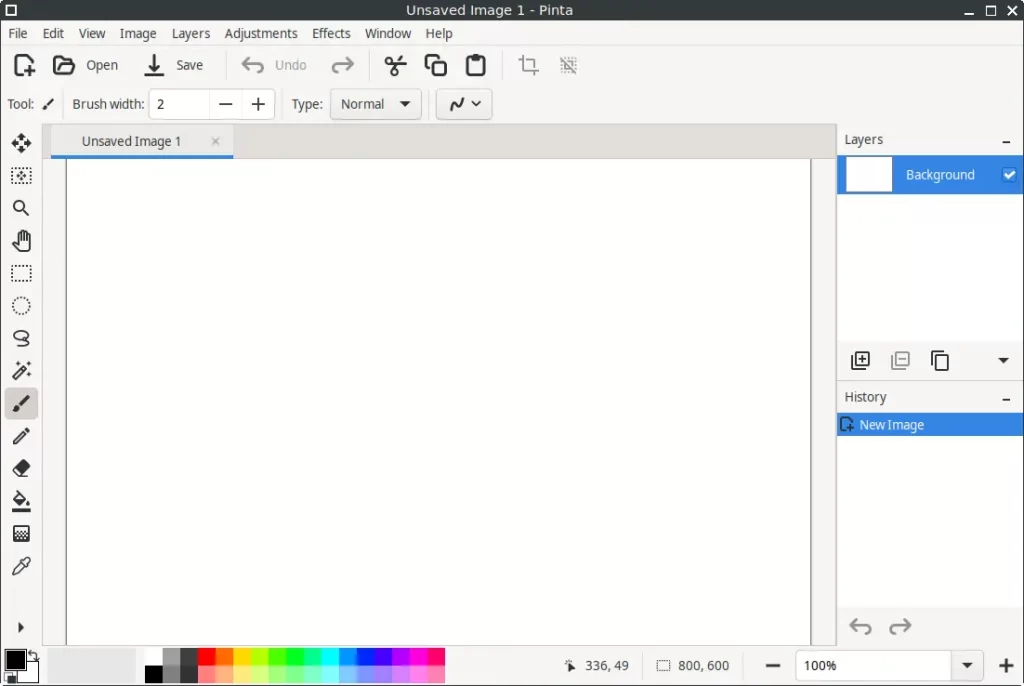Viewport: 1024px width, 686px height.
Task: Open the brush Type dropdown
Action: (376, 104)
